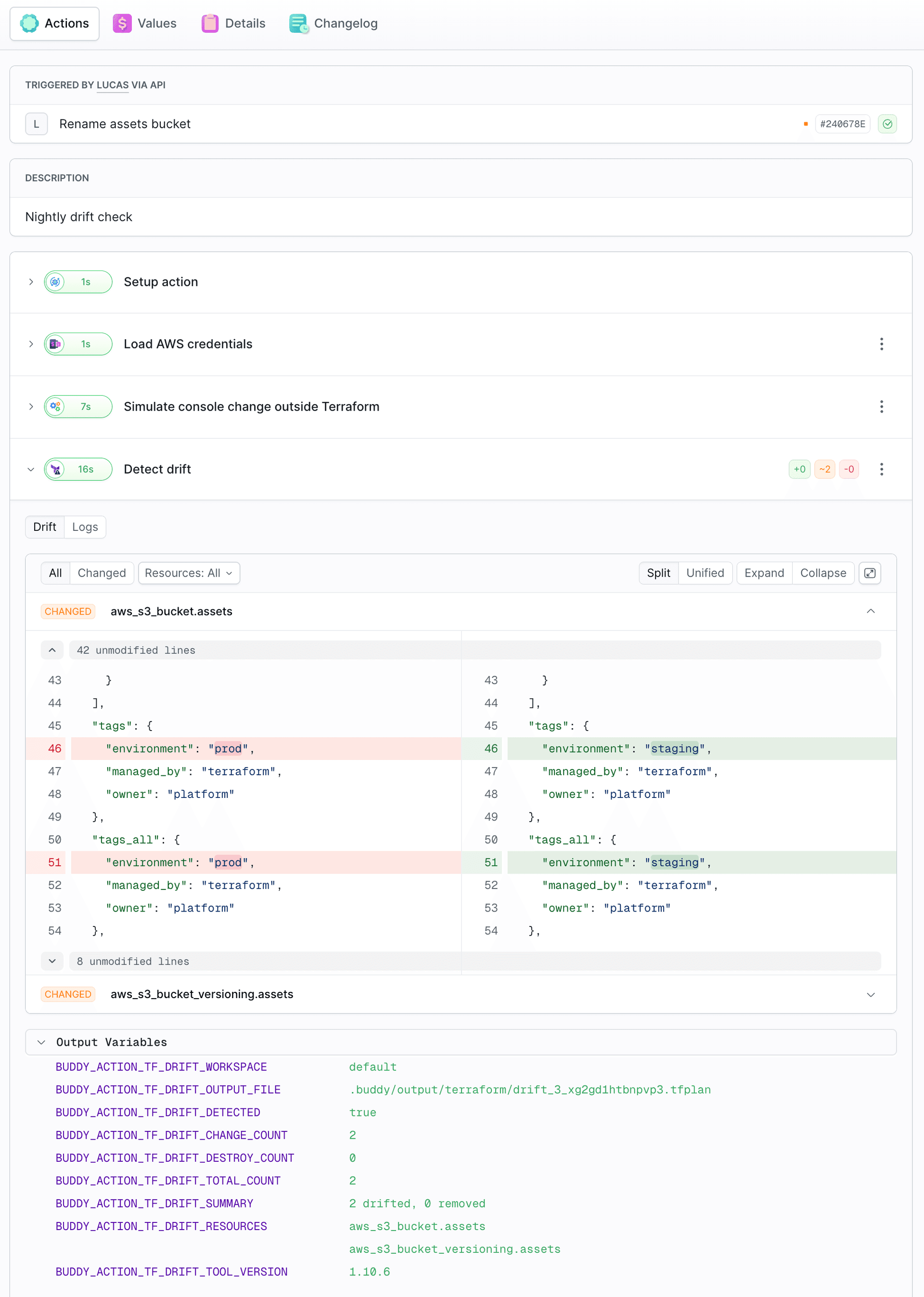Screen dimensions: 924x1297
Task: Click the Load AWS credentials action icon
Action: (x=55, y=344)
